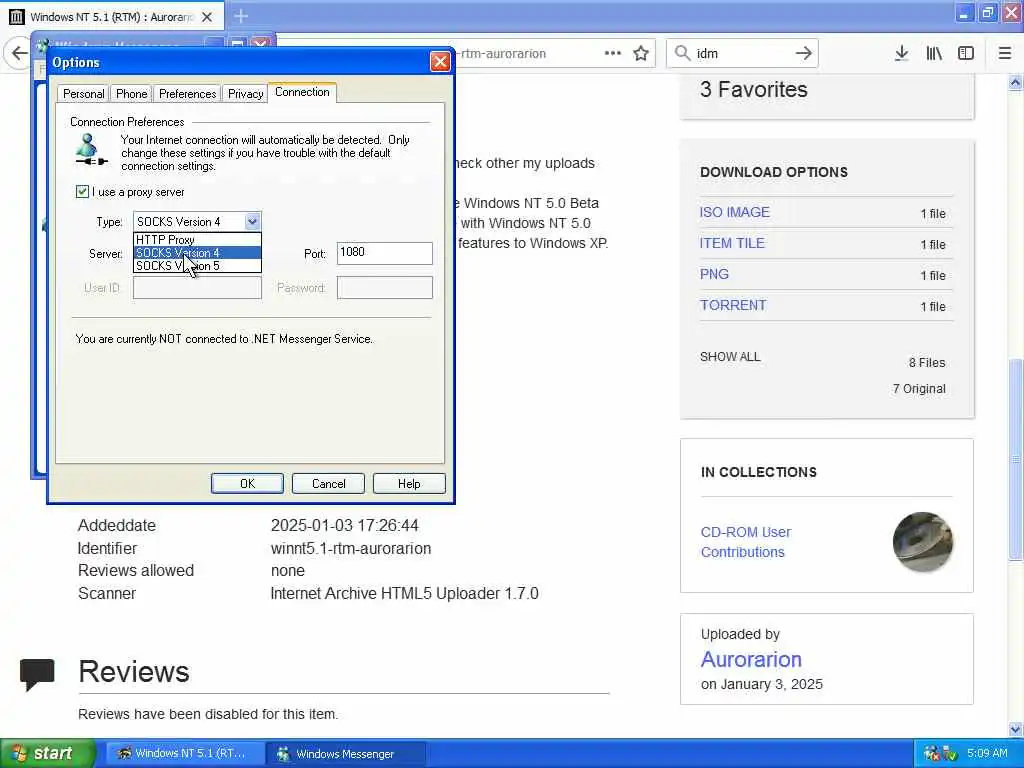
Task: Open the TORRENT download link
Action: point(733,305)
